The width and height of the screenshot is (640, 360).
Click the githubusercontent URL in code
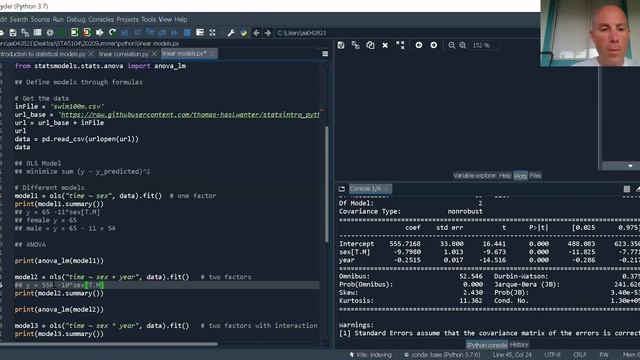pyautogui.click(x=189, y=115)
